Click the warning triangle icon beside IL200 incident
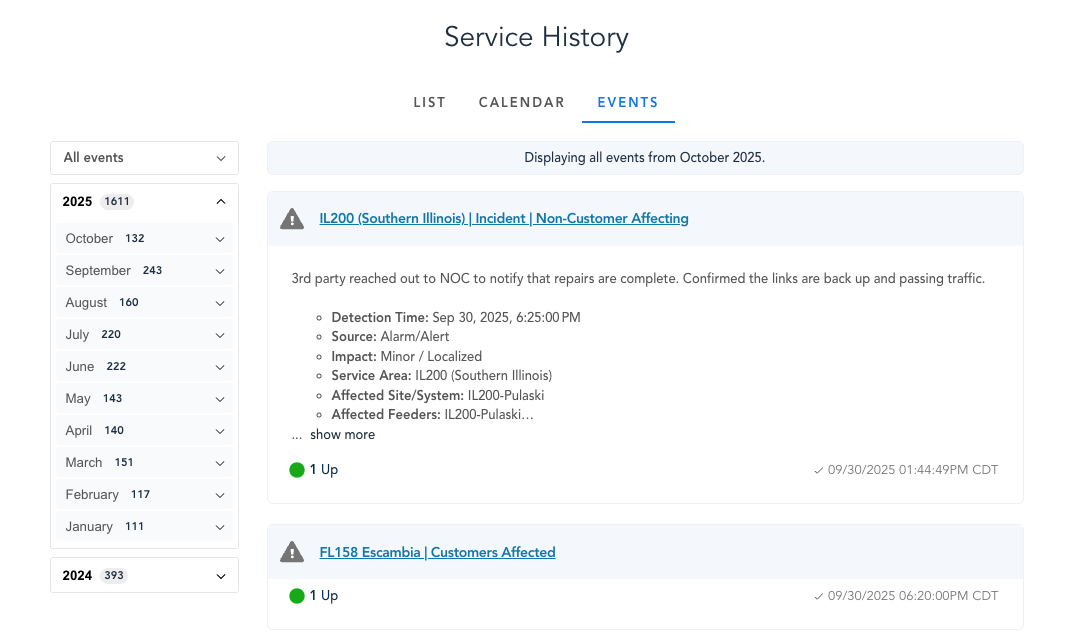Image resolution: width=1083 pixels, height=642 pixels. point(292,219)
